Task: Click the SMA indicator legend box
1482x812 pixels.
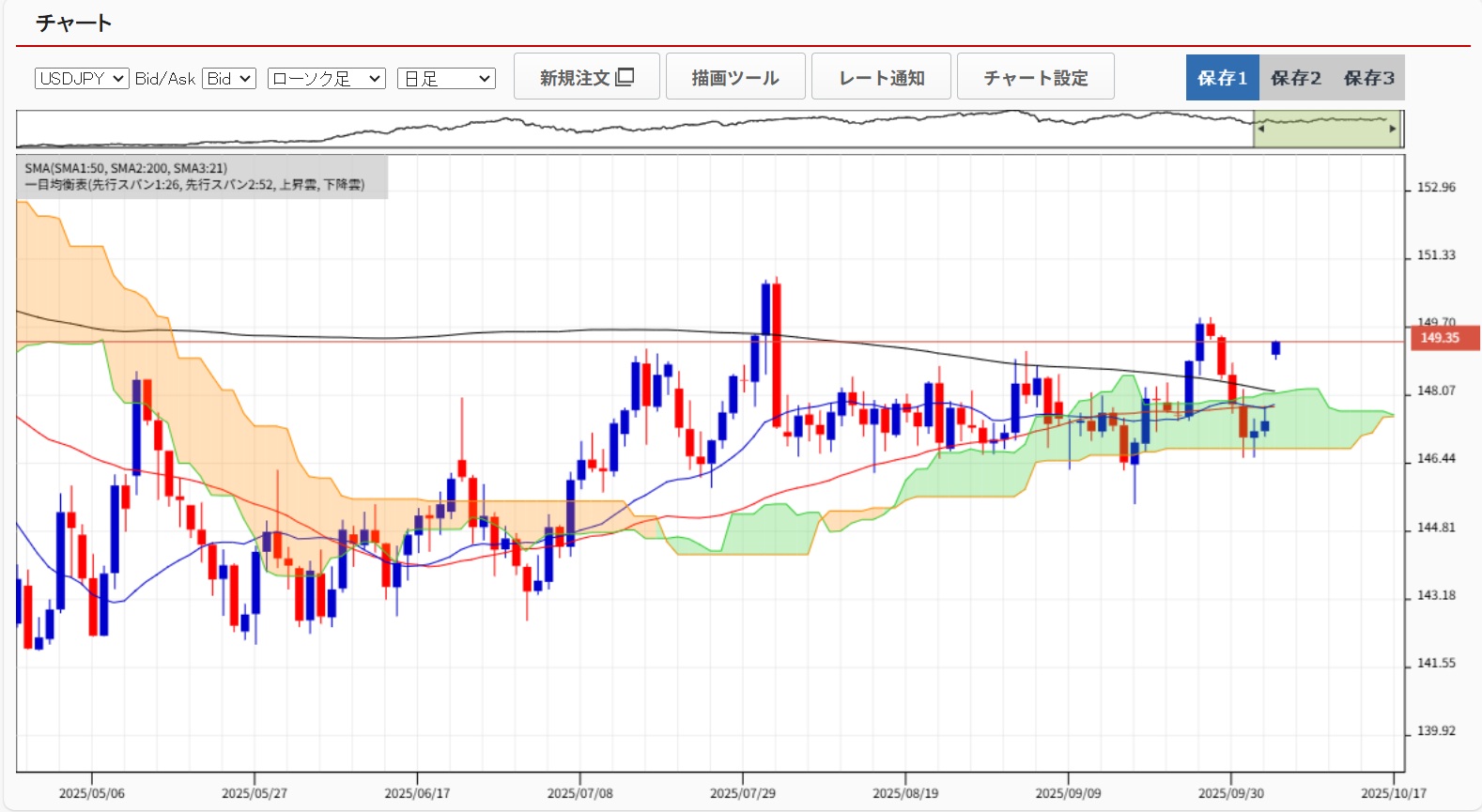Action: 202,176
